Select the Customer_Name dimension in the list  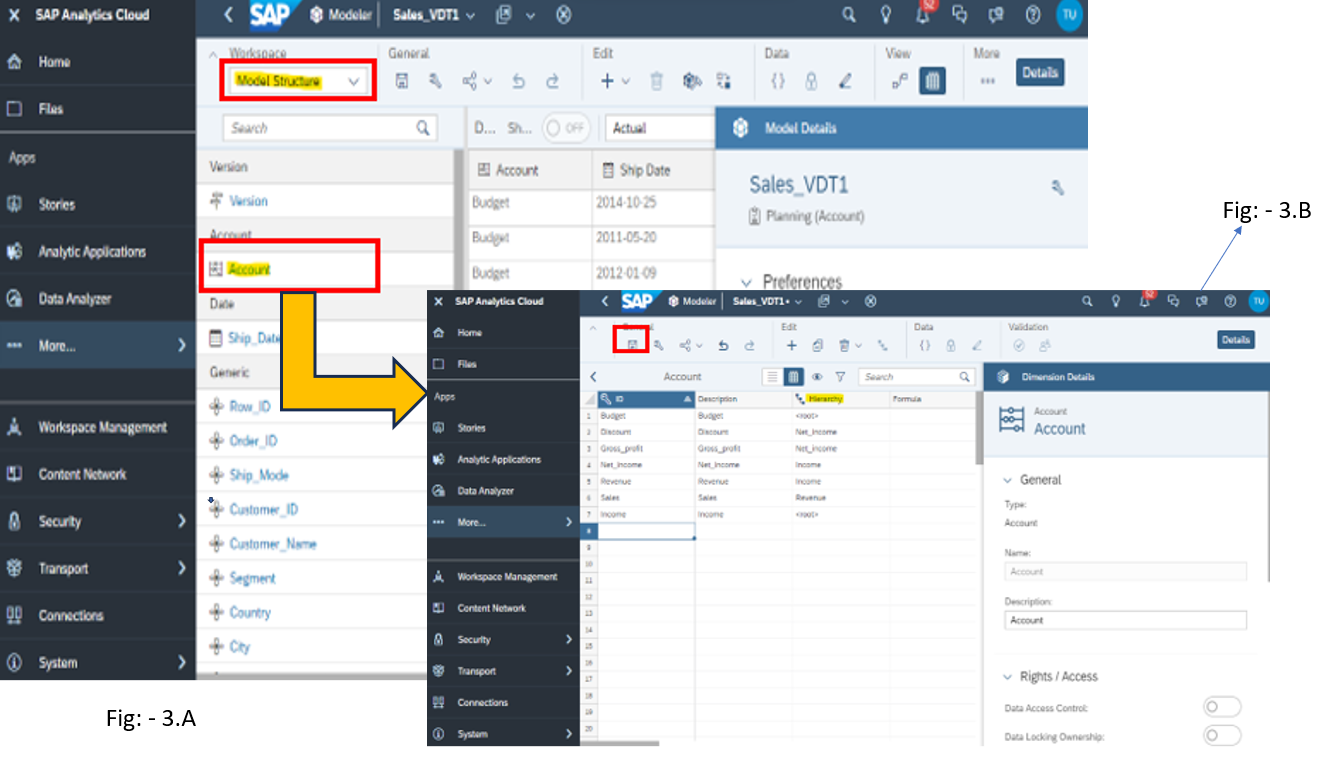tap(272, 544)
